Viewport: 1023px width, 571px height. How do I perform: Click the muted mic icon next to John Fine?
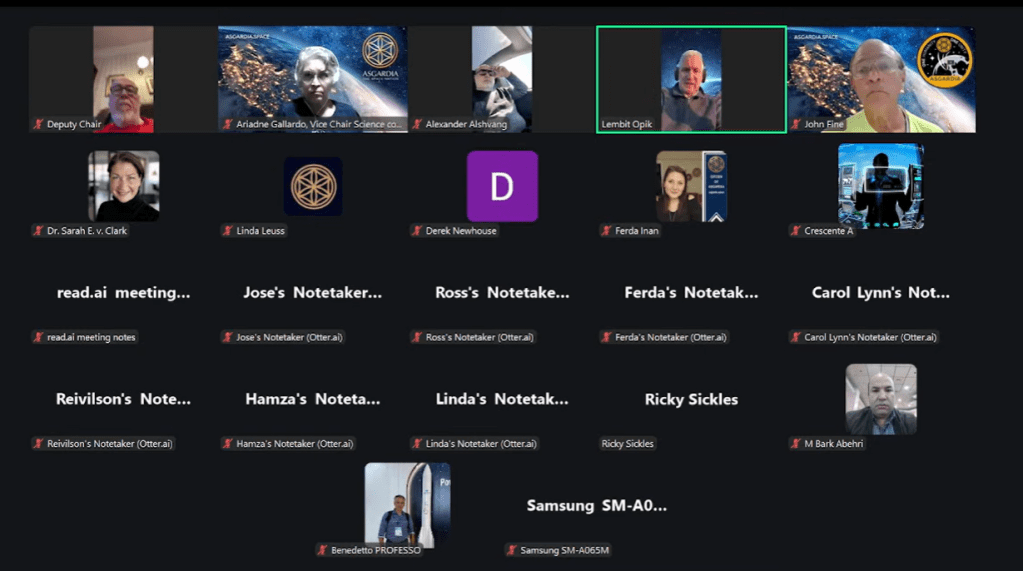(796, 125)
